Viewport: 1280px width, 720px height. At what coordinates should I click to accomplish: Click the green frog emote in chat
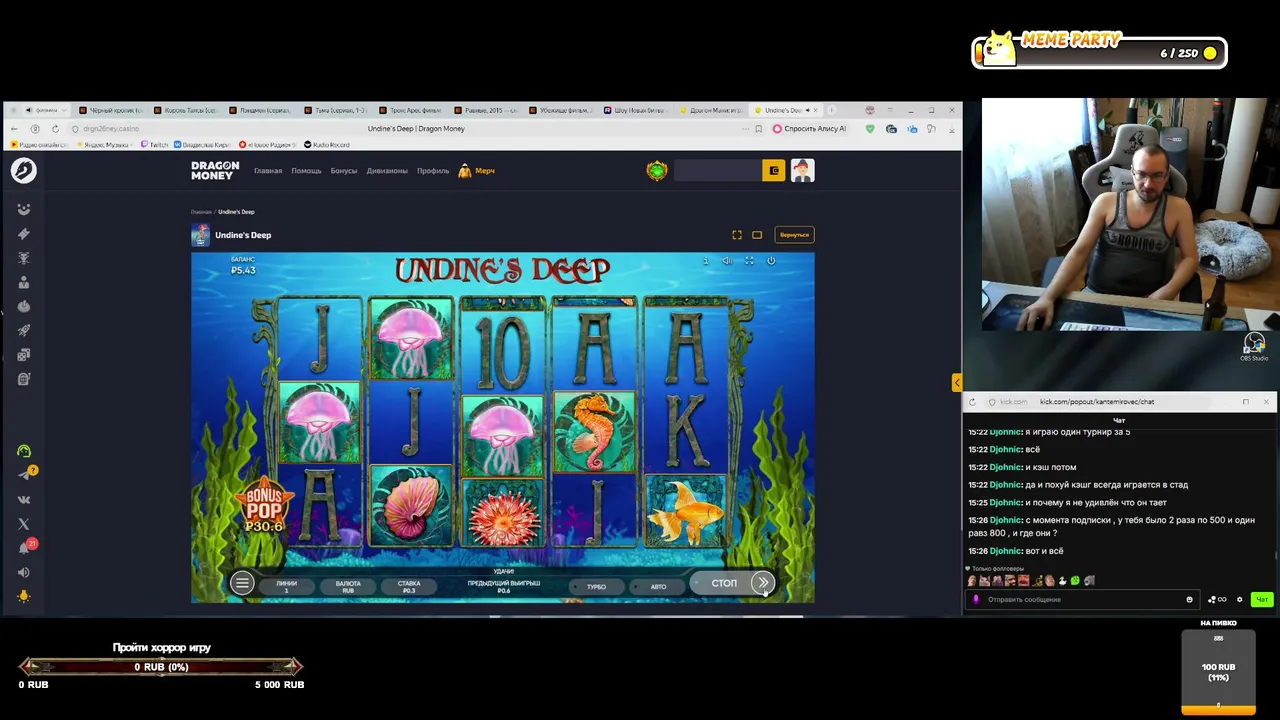[x=1075, y=581]
